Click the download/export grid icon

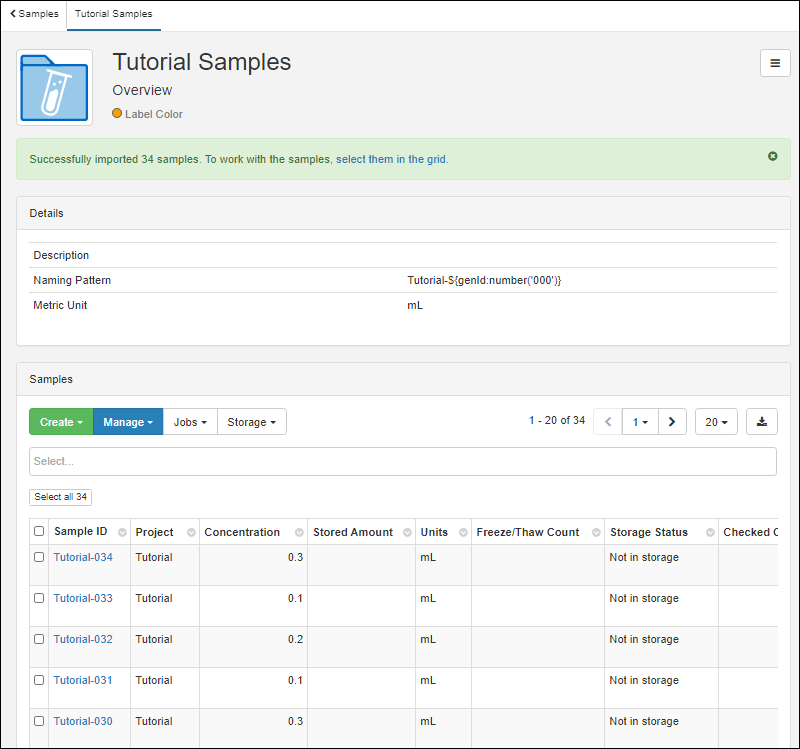point(762,422)
